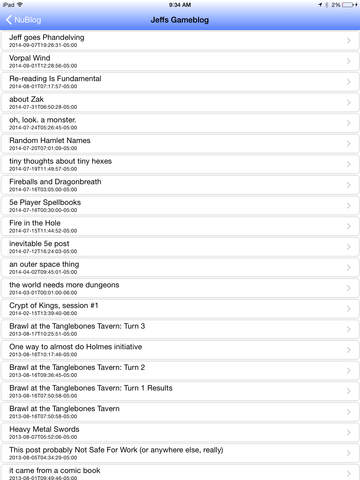
Task: Open the inevitable 5e post
Action: click(180, 247)
